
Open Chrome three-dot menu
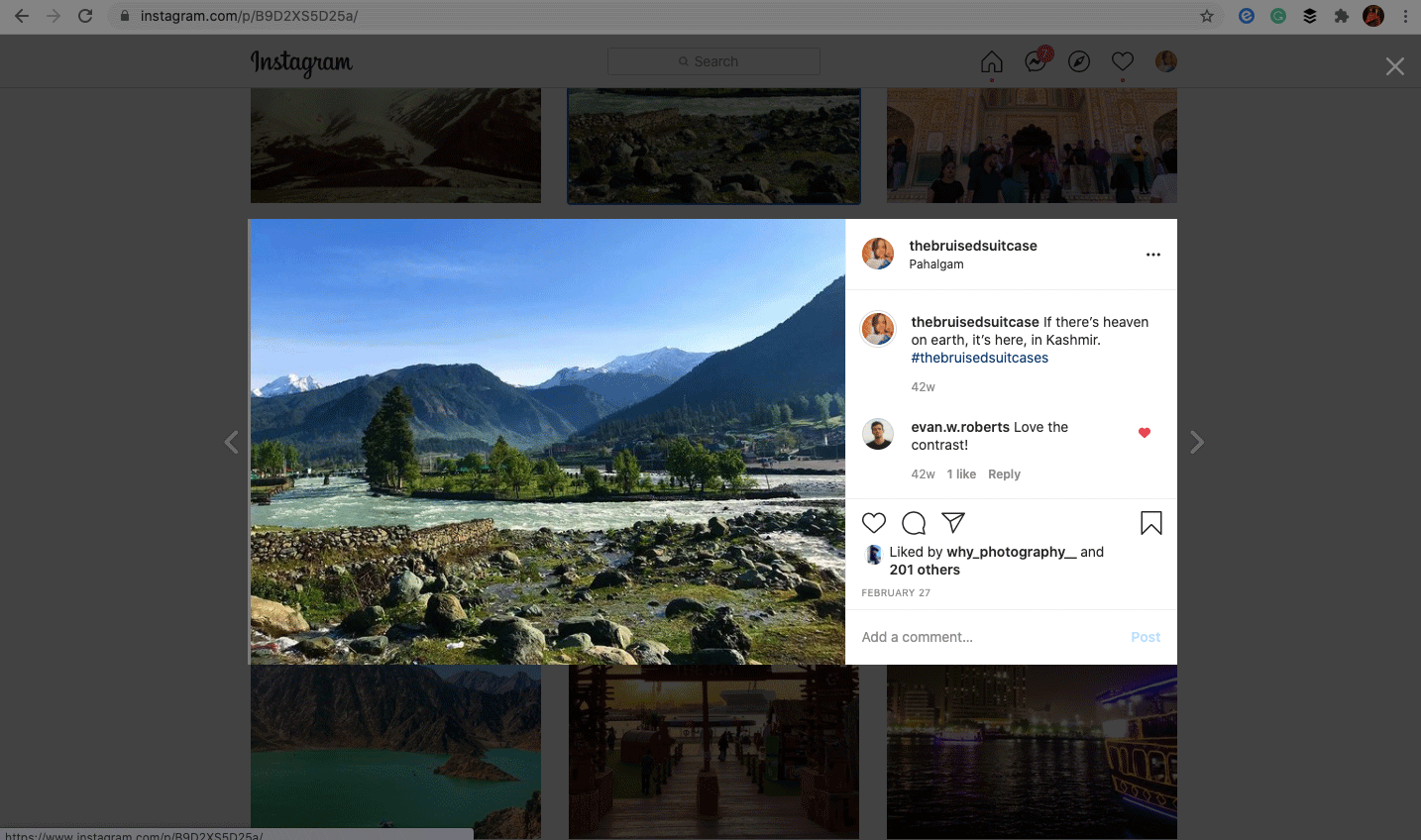pos(1405,16)
